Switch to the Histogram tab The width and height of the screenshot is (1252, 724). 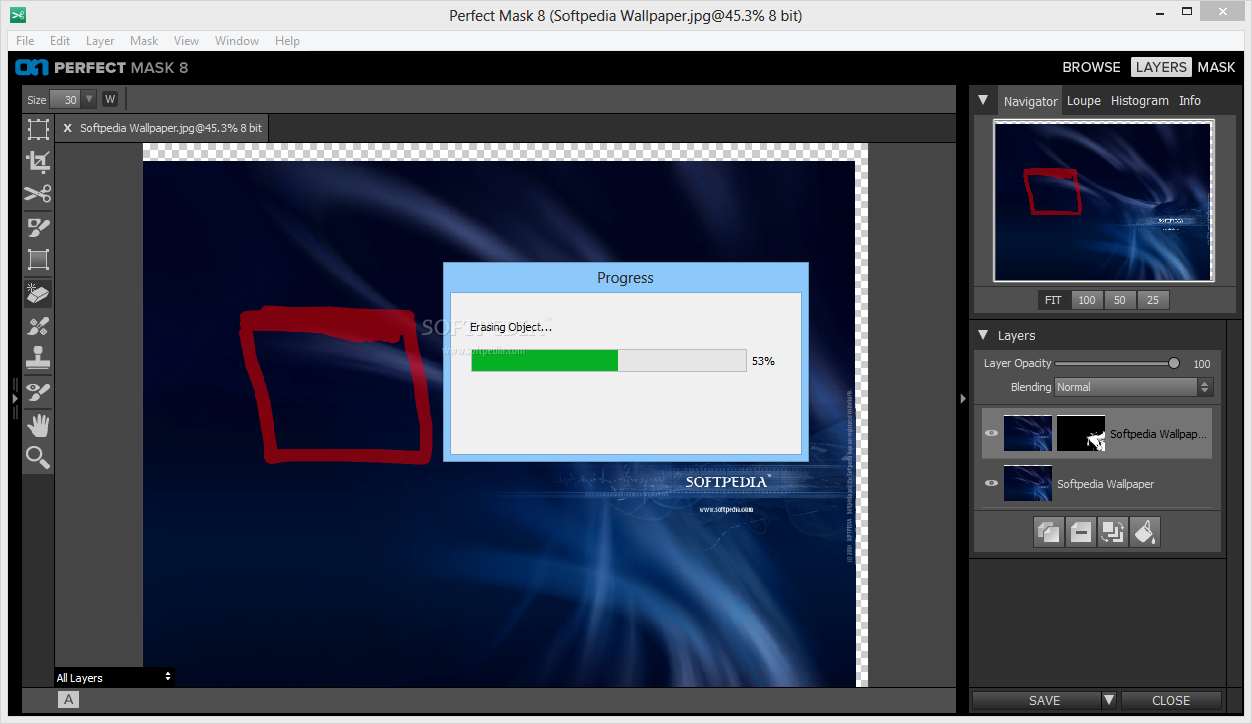1139,100
